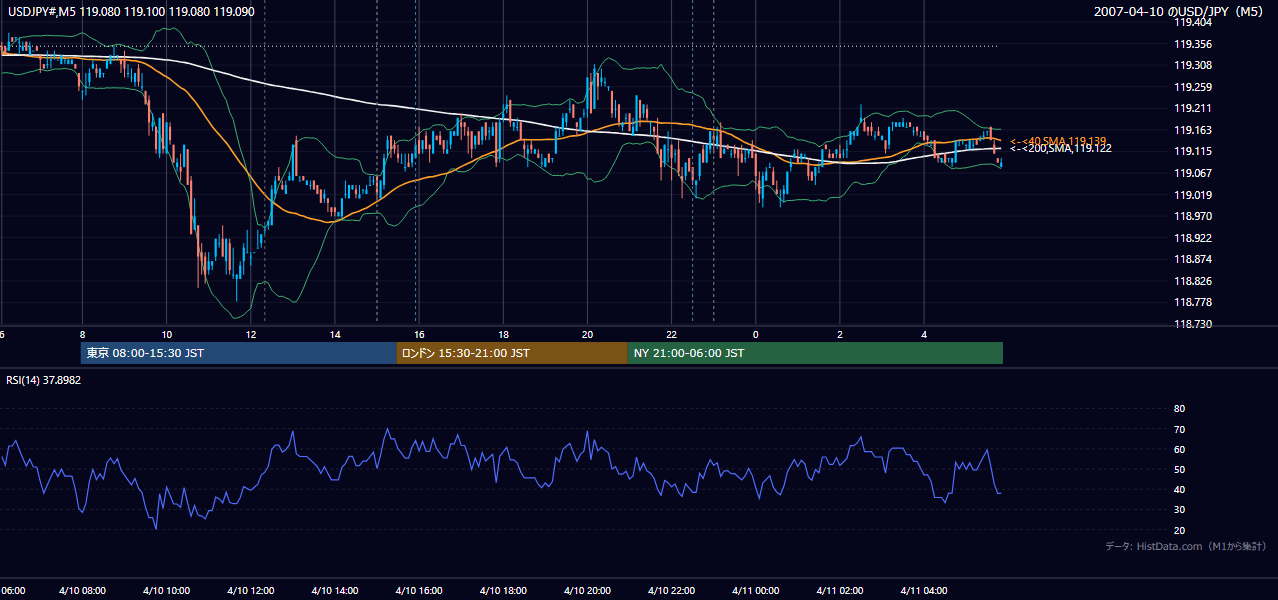Click hour tick 12 under price chart
The width and height of the screenshot is (1278, 600).
coord(251,334)
